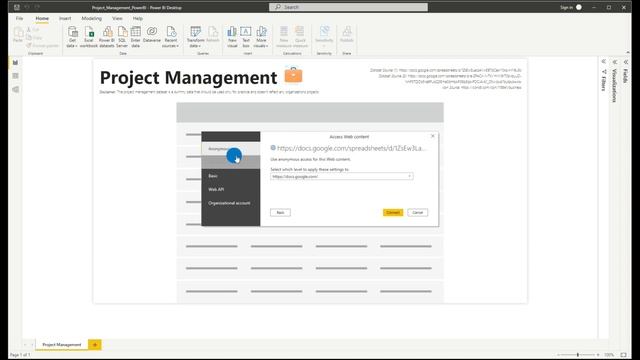The image size is (640, 360).
Task: Expand the Filters pane
Action: click(604, 62)
